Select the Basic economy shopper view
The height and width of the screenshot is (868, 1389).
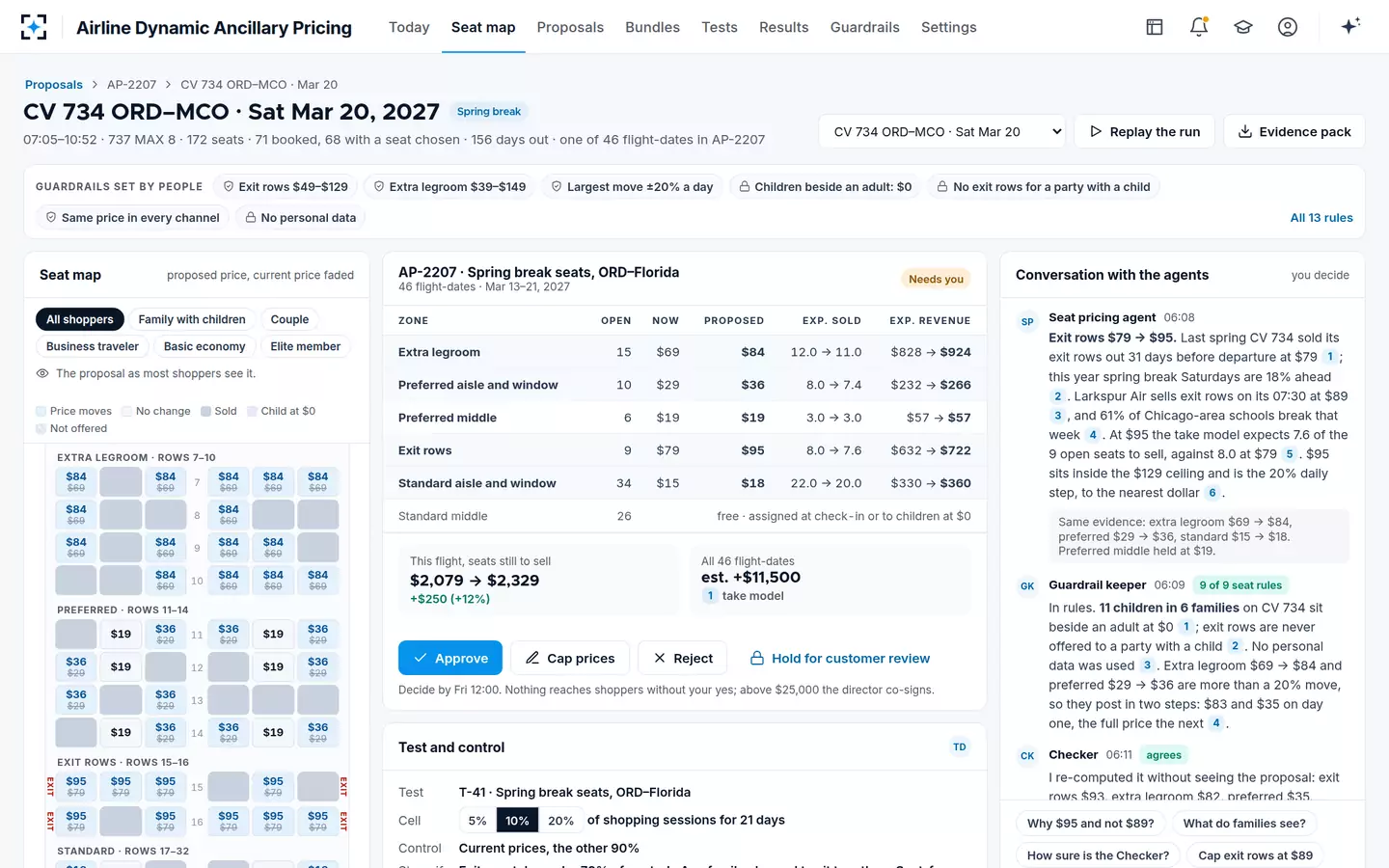tap(204, 346)
